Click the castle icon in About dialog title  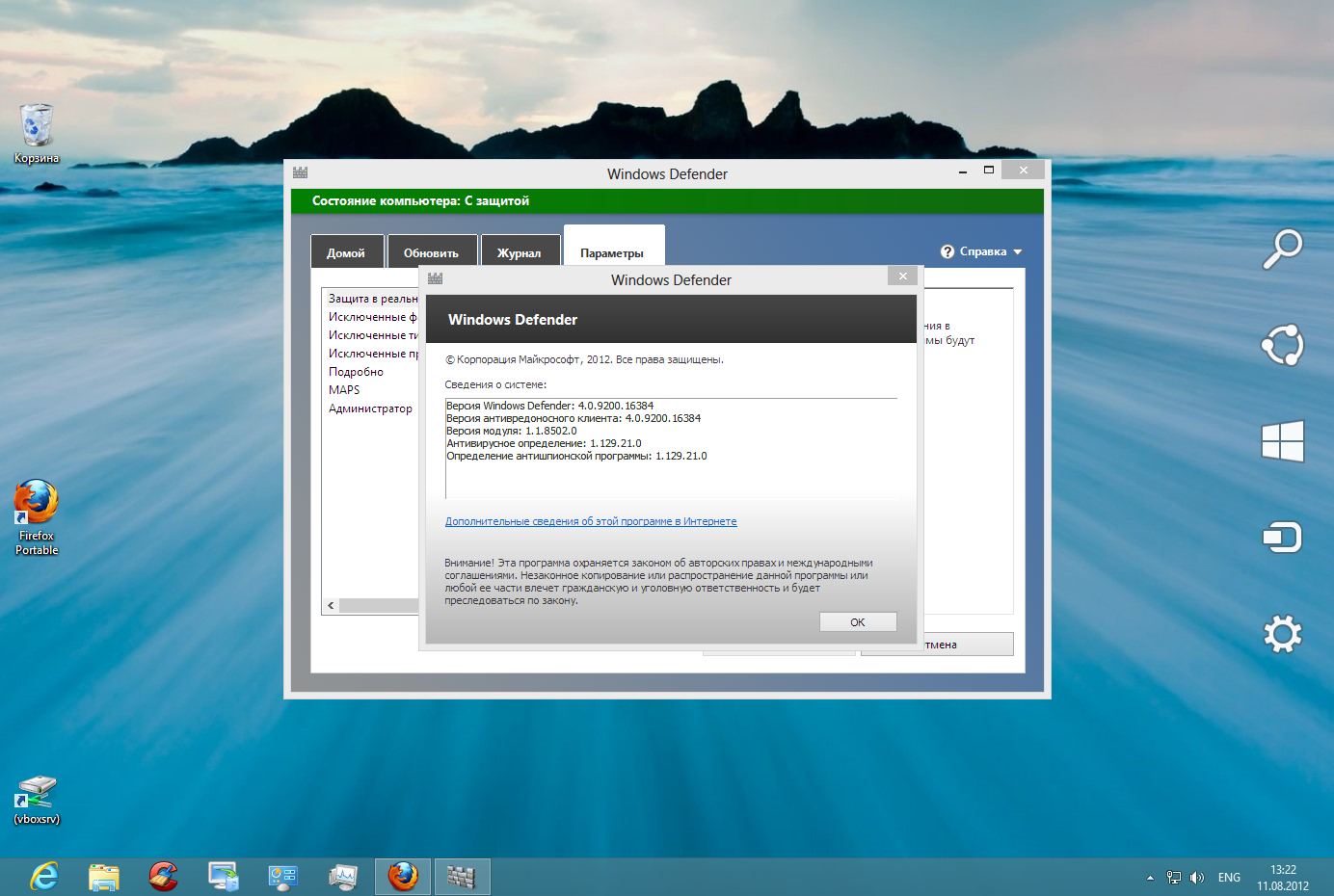pyautogui.click(x=436, y=278)
